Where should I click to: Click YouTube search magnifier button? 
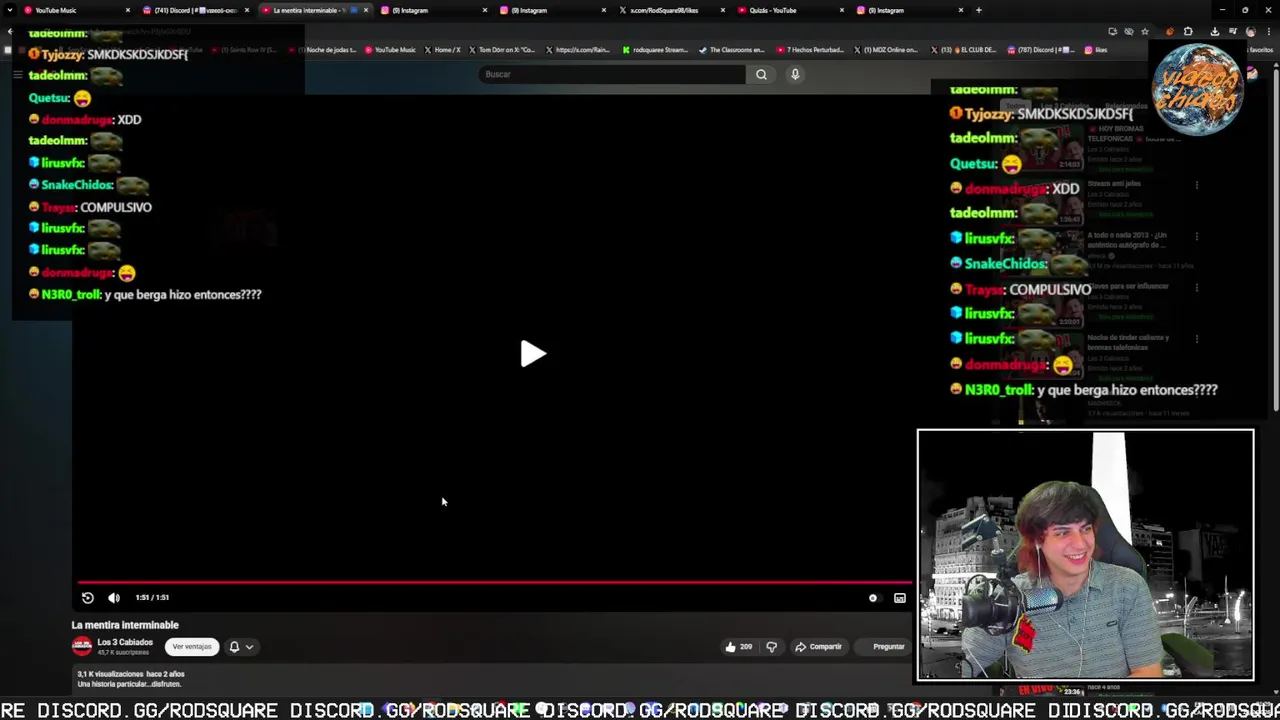point(761,74)
